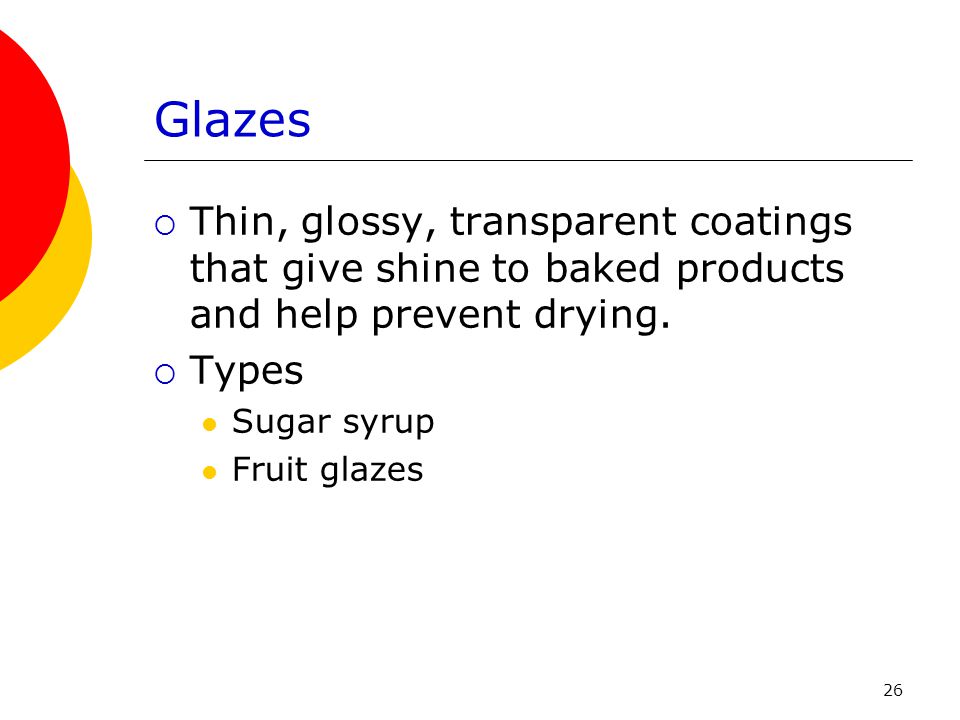Click the word "glossy"

[369, 223]
